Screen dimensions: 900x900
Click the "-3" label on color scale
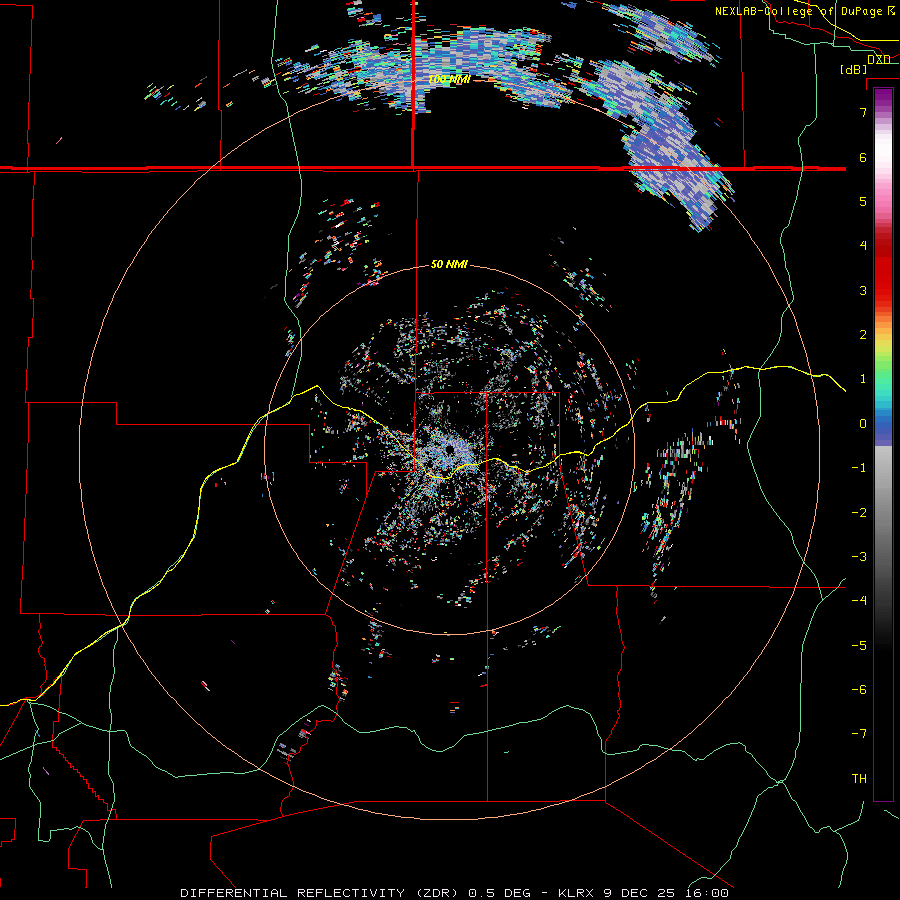[859, 557]
